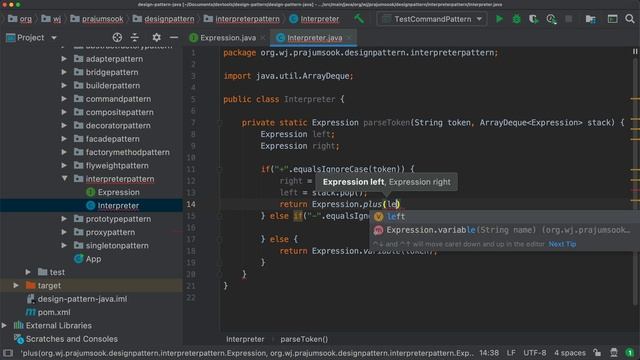Expand the commandpattern folder
This screenshot has height=360, width=640.
coord(64,99)
